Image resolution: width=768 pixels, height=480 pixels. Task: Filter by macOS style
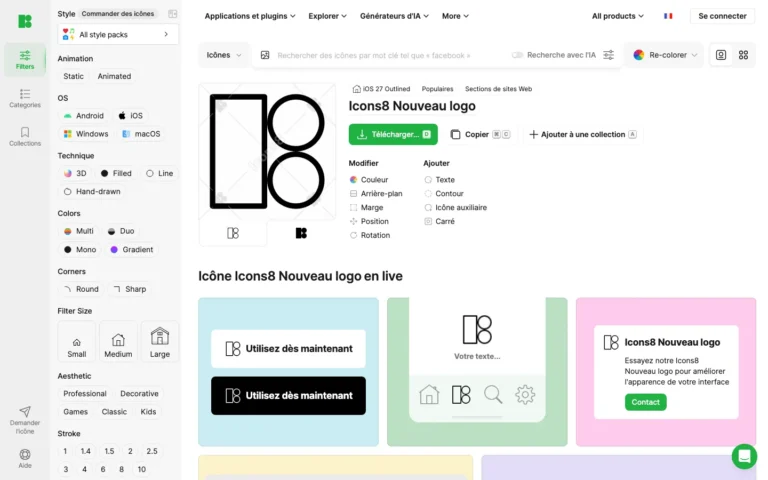tap(141, 134)
